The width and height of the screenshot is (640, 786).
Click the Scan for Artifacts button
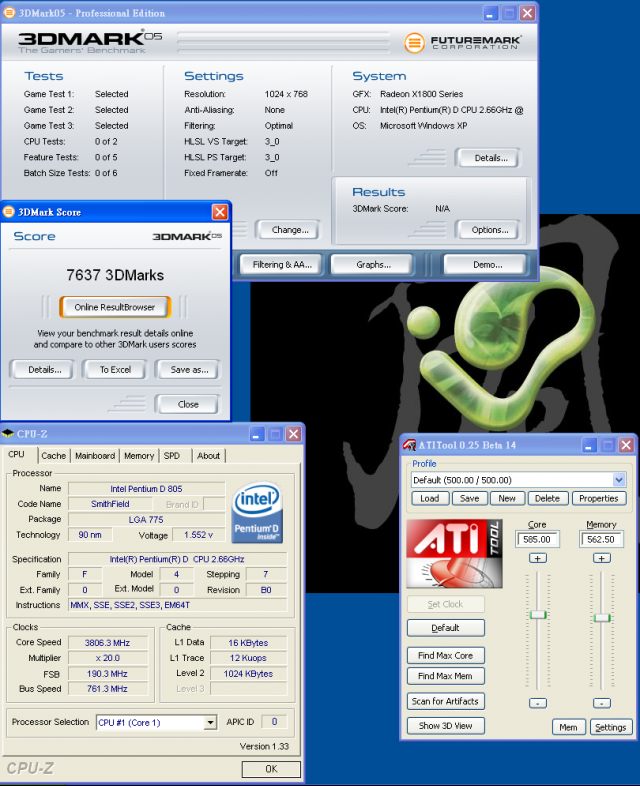pos(446,702)
